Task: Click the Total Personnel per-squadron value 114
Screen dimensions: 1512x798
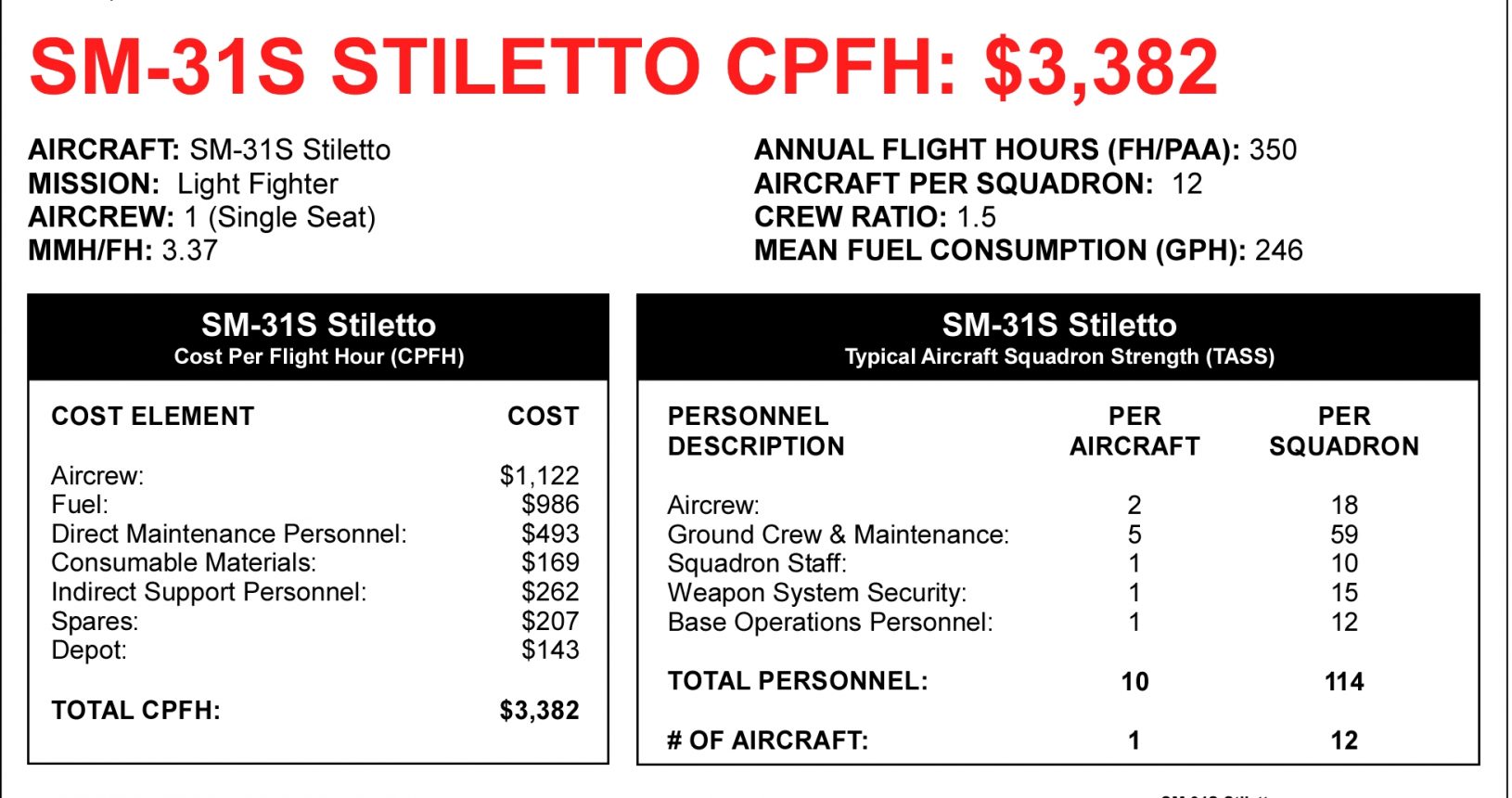Action: click(1344, 682)
